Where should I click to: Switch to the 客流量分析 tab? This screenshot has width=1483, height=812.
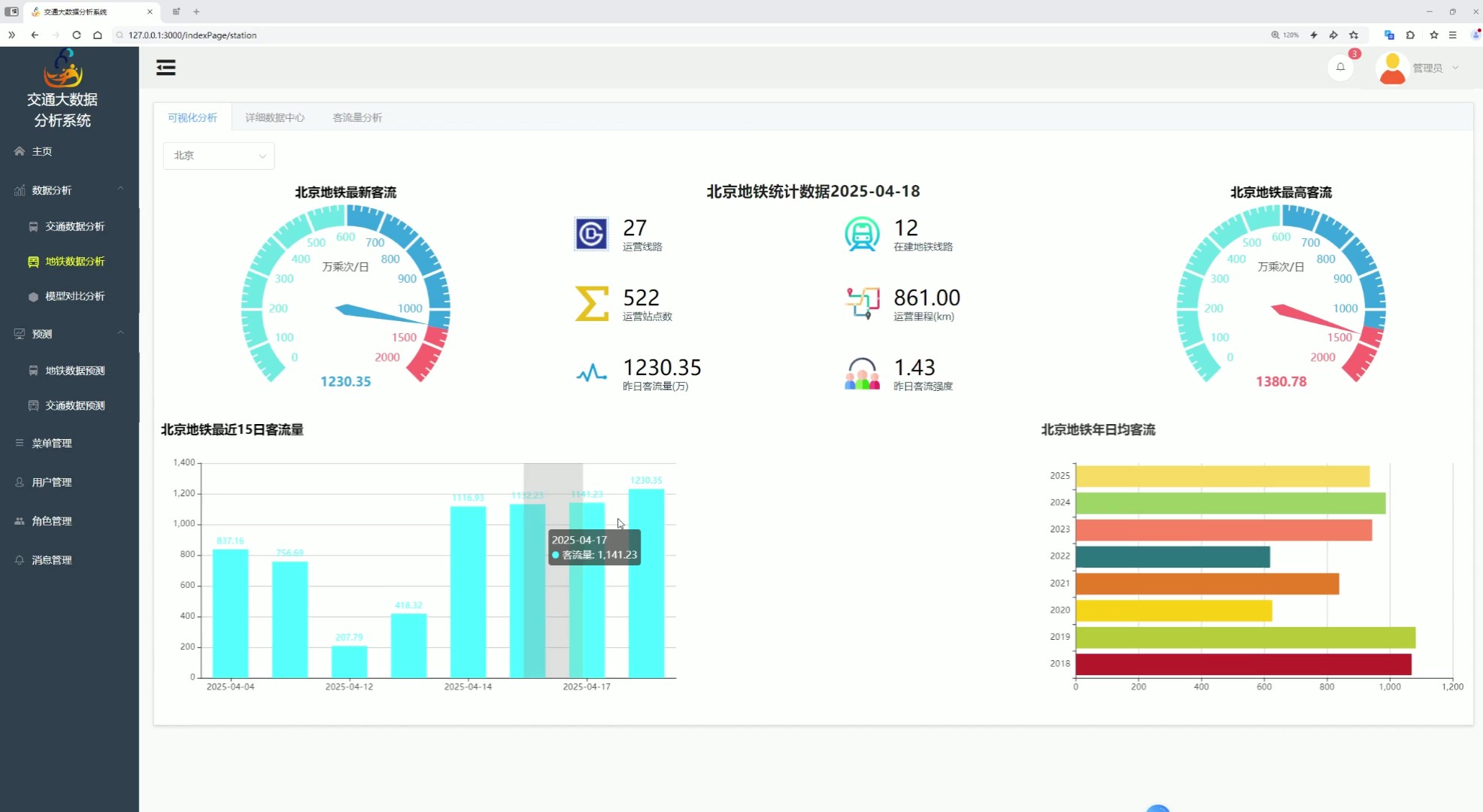pos(357,117)
